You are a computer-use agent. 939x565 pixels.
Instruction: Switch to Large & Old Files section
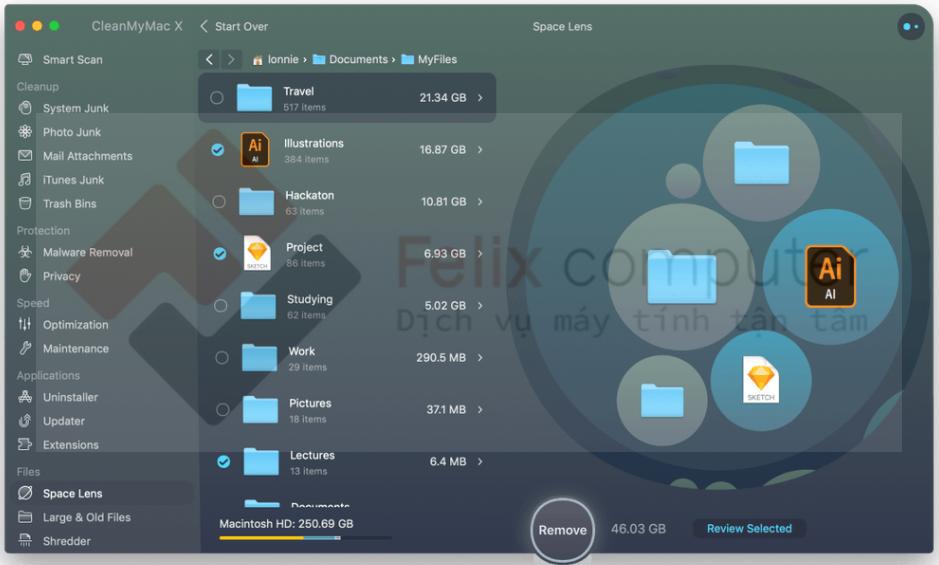(86, 517)
